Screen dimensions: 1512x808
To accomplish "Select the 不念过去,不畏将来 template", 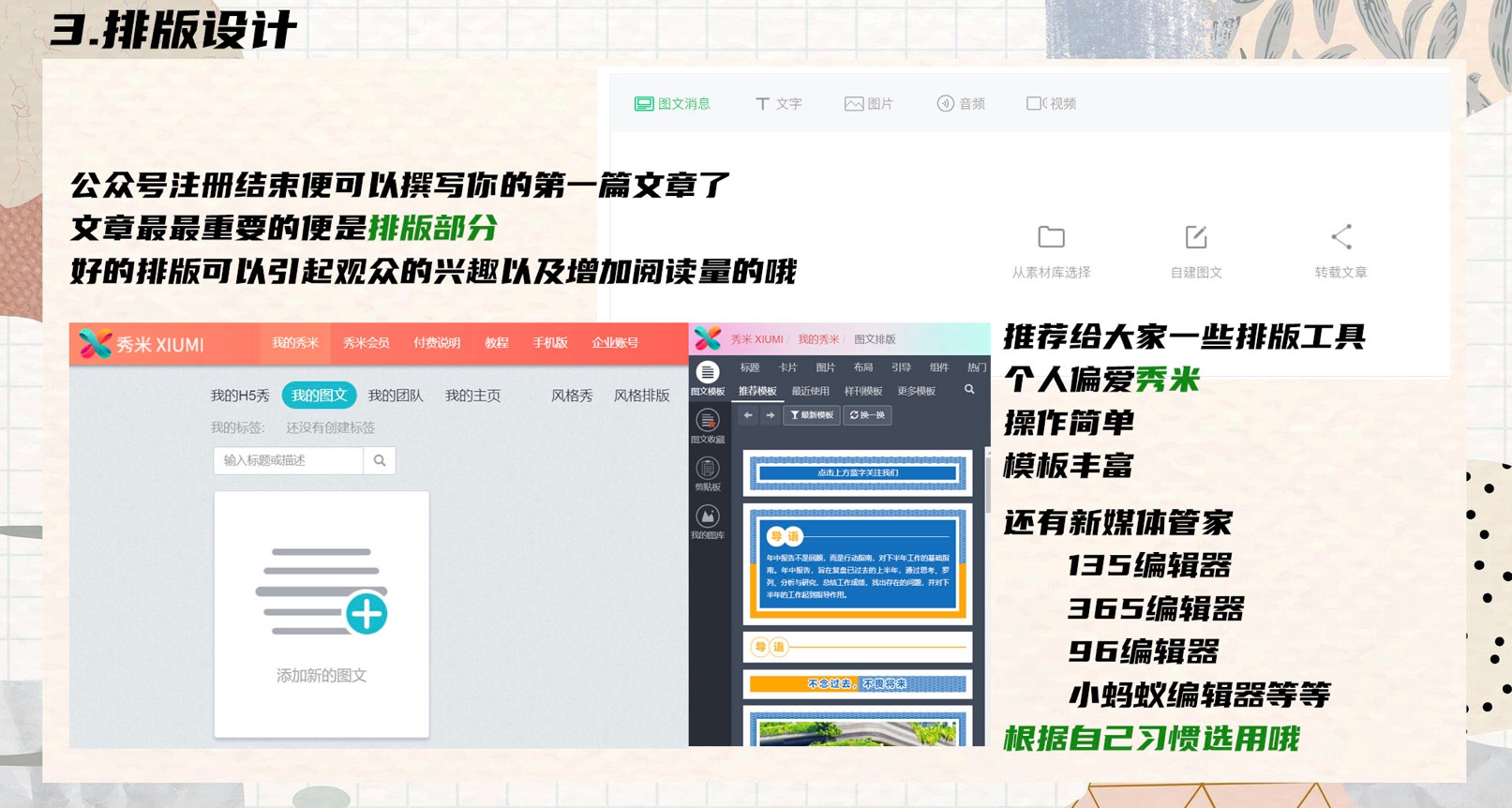I will [x=858, y=684].
